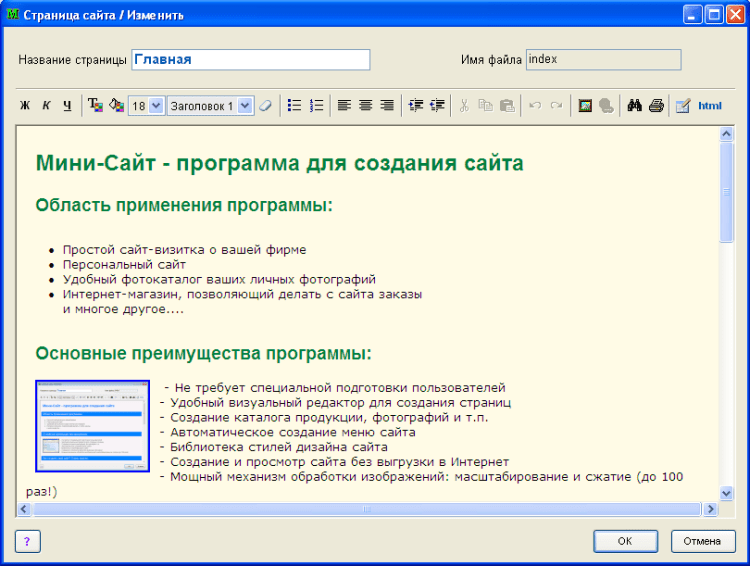
Task: Click heading Основные преимущества программы:
Action: pyautogui.click(x=203, y=354)
